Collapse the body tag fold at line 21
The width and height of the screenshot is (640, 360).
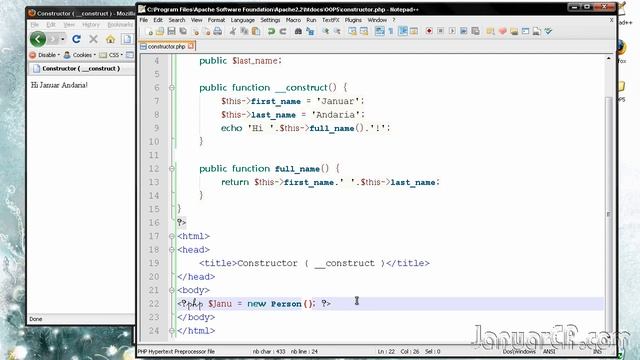click(x=172, y=290)
